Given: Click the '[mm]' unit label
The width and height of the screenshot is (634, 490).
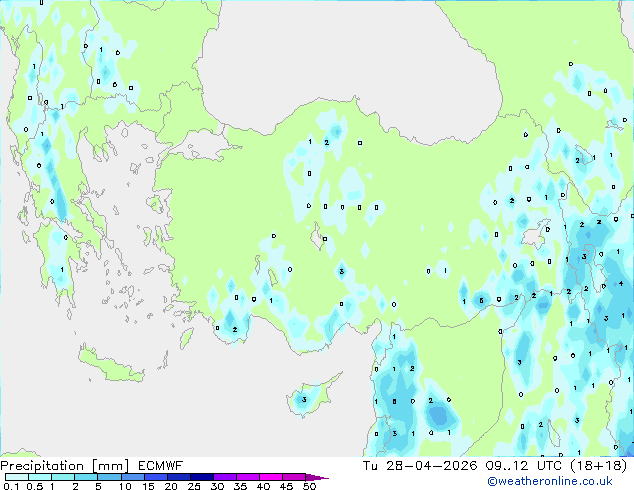Looking at the screenshot, I should [110, 466].
